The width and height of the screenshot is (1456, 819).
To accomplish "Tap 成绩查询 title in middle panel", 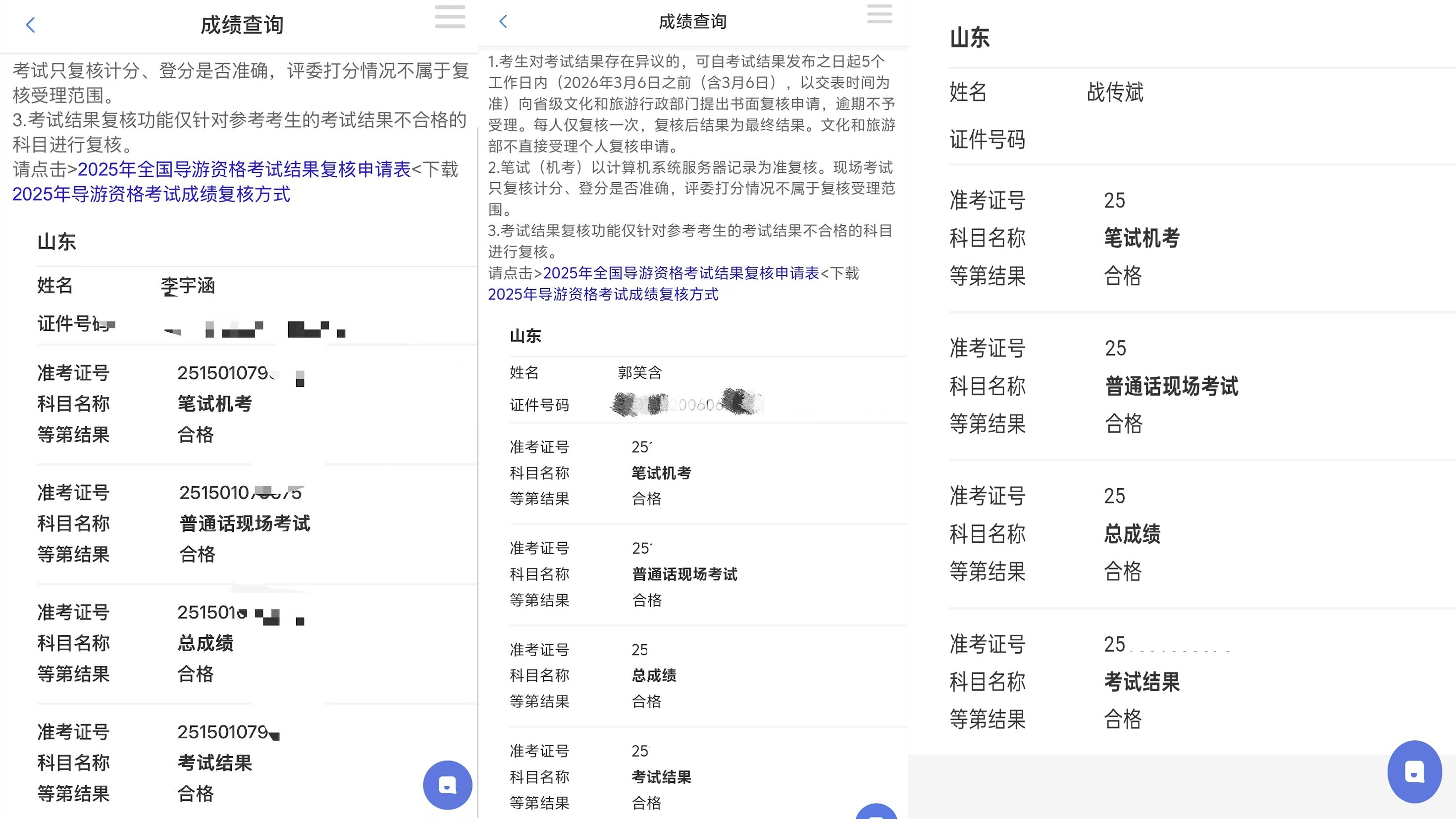I will [692, 21].
